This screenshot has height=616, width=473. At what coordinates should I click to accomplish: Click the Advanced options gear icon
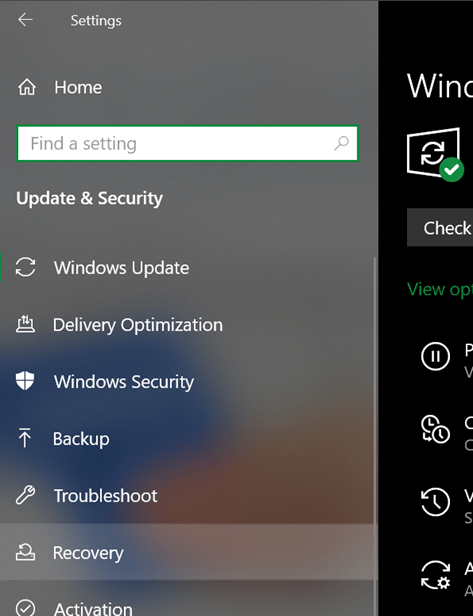pos(435,575)
